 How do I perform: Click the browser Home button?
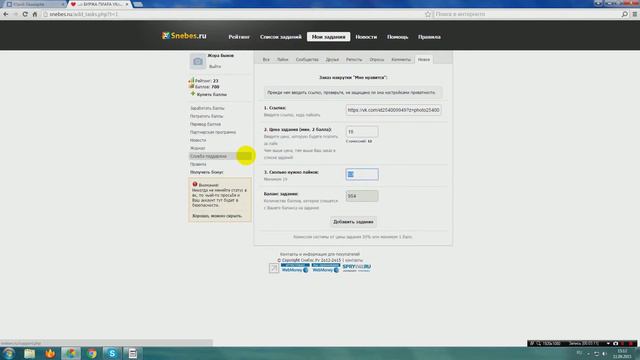(35, 14)
